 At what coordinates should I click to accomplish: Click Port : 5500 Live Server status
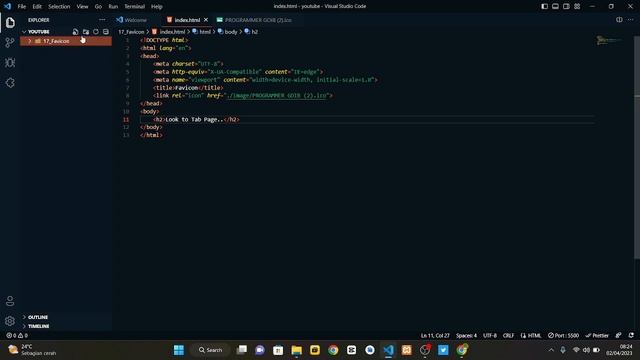click(x=563, y=335)
